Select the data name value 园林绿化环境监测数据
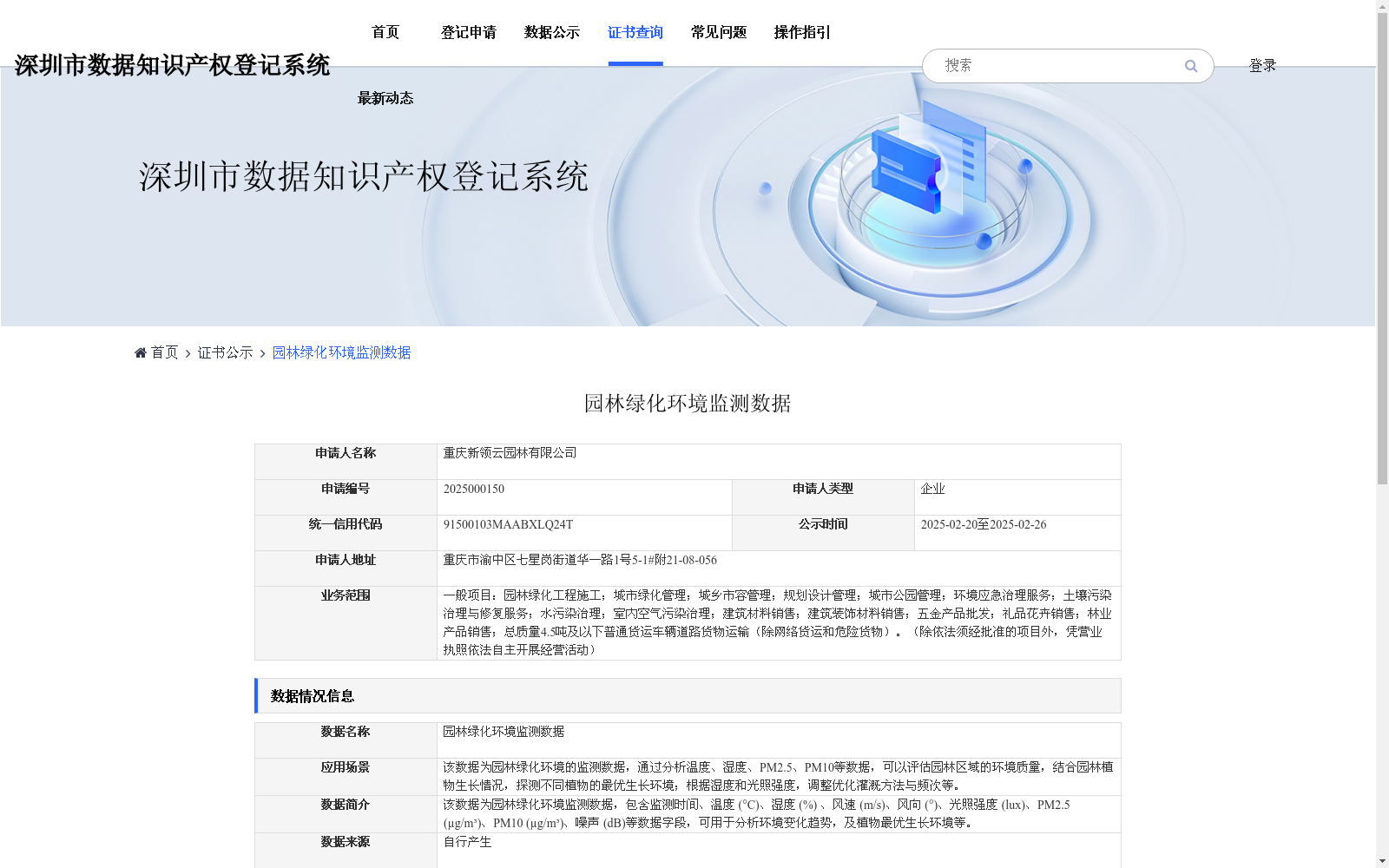Screen dimensions: 1389x868 click(504, 732)
